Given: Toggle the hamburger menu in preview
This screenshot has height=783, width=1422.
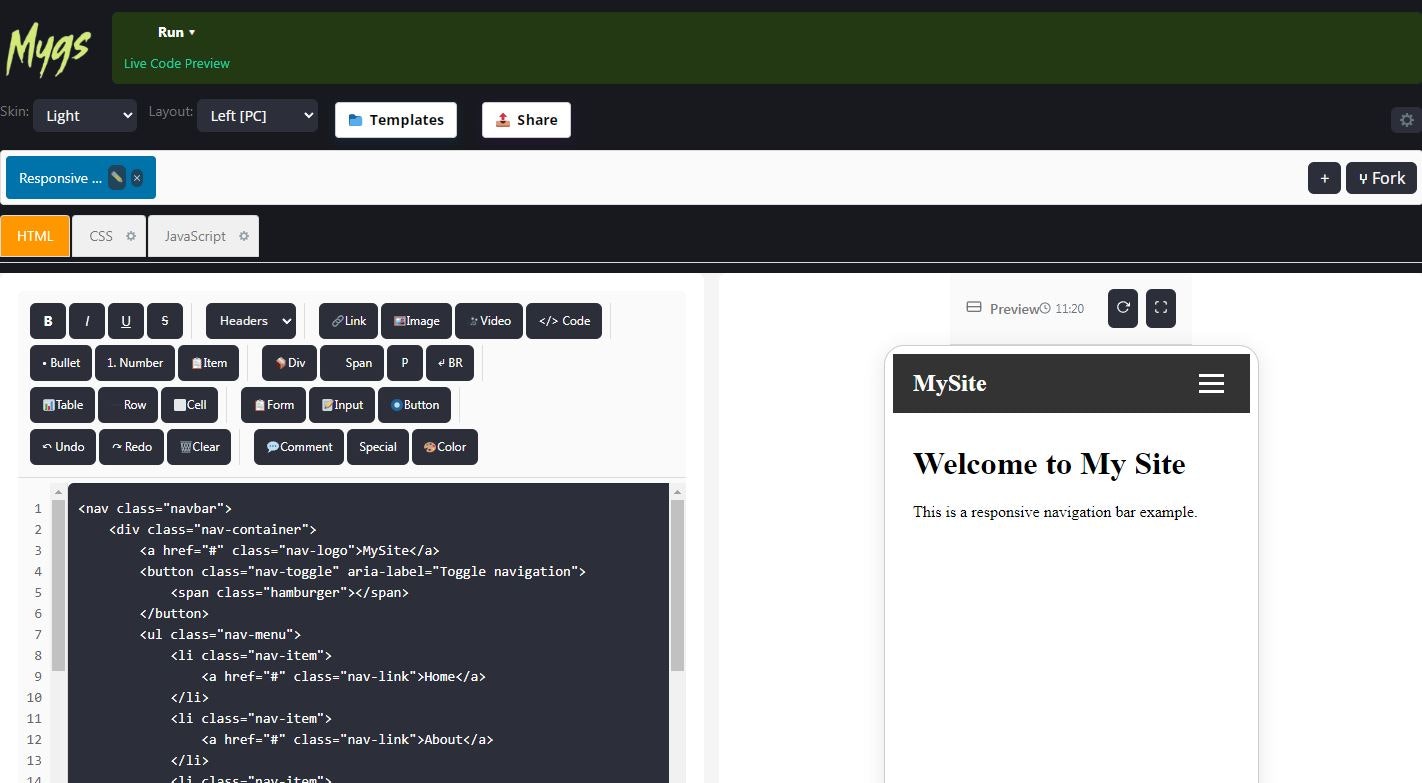Looking at the screenshot, I should [1211, 384].
